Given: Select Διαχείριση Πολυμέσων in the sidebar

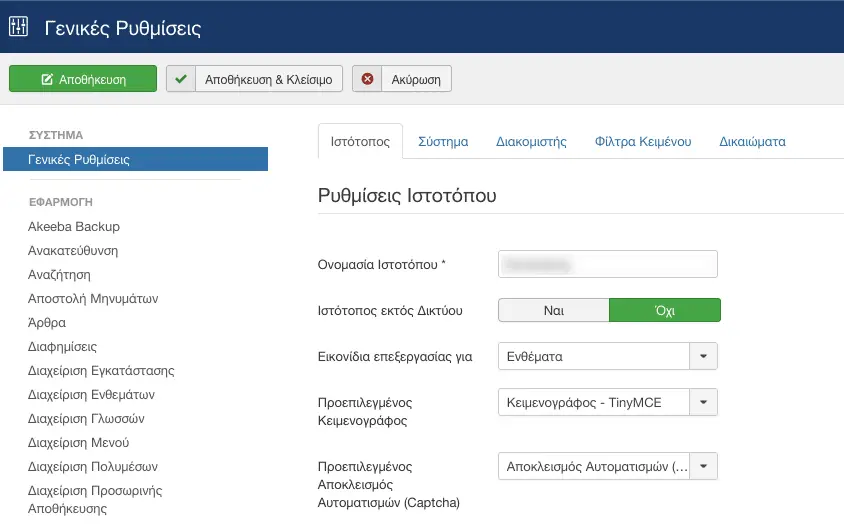Looking at the screenshot, I should point(93,467).
